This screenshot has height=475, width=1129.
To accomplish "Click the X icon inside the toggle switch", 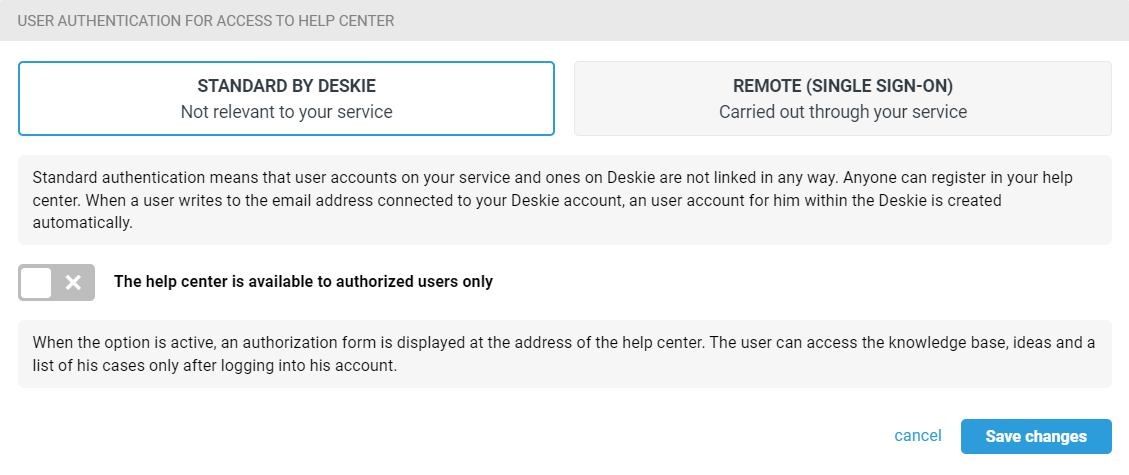I will click(x=73, y=282).
